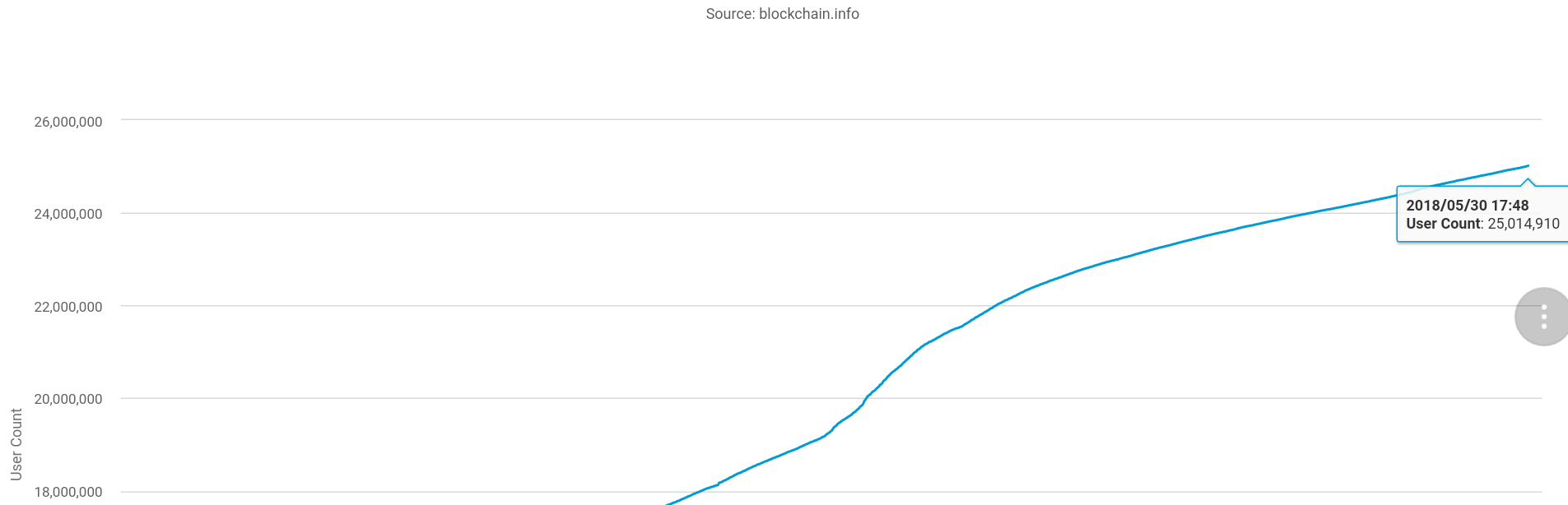Select the 20,000,000 axis tick label
Screen dimensions: 1568x505
point(68,399)
